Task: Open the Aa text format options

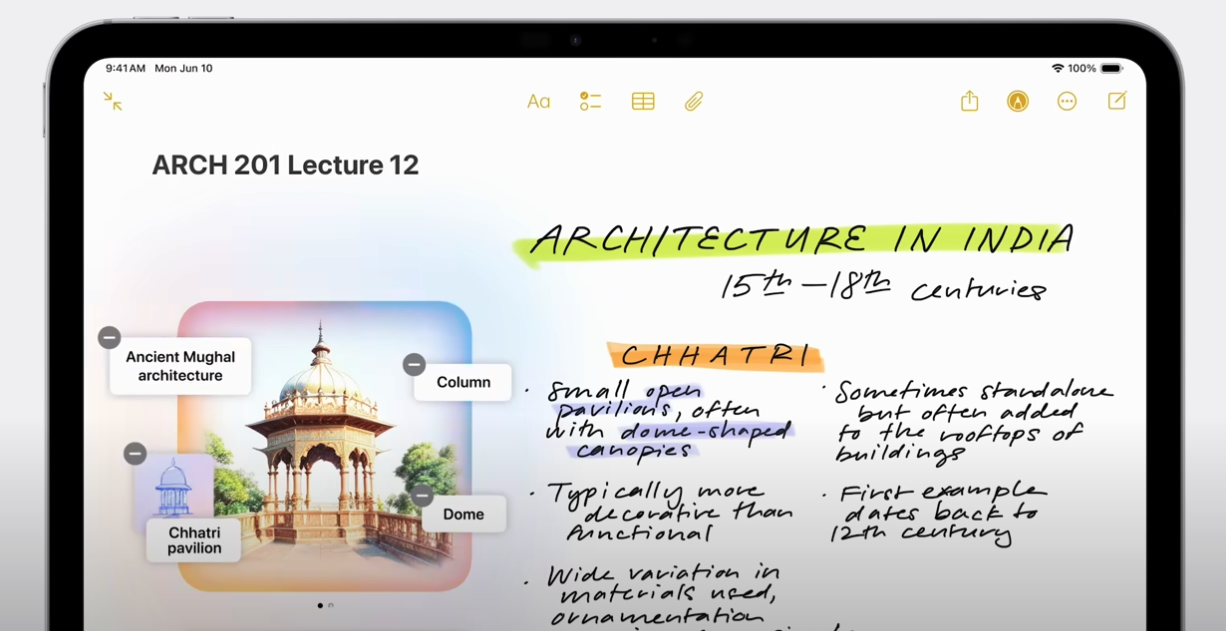Action: (538, 101)
